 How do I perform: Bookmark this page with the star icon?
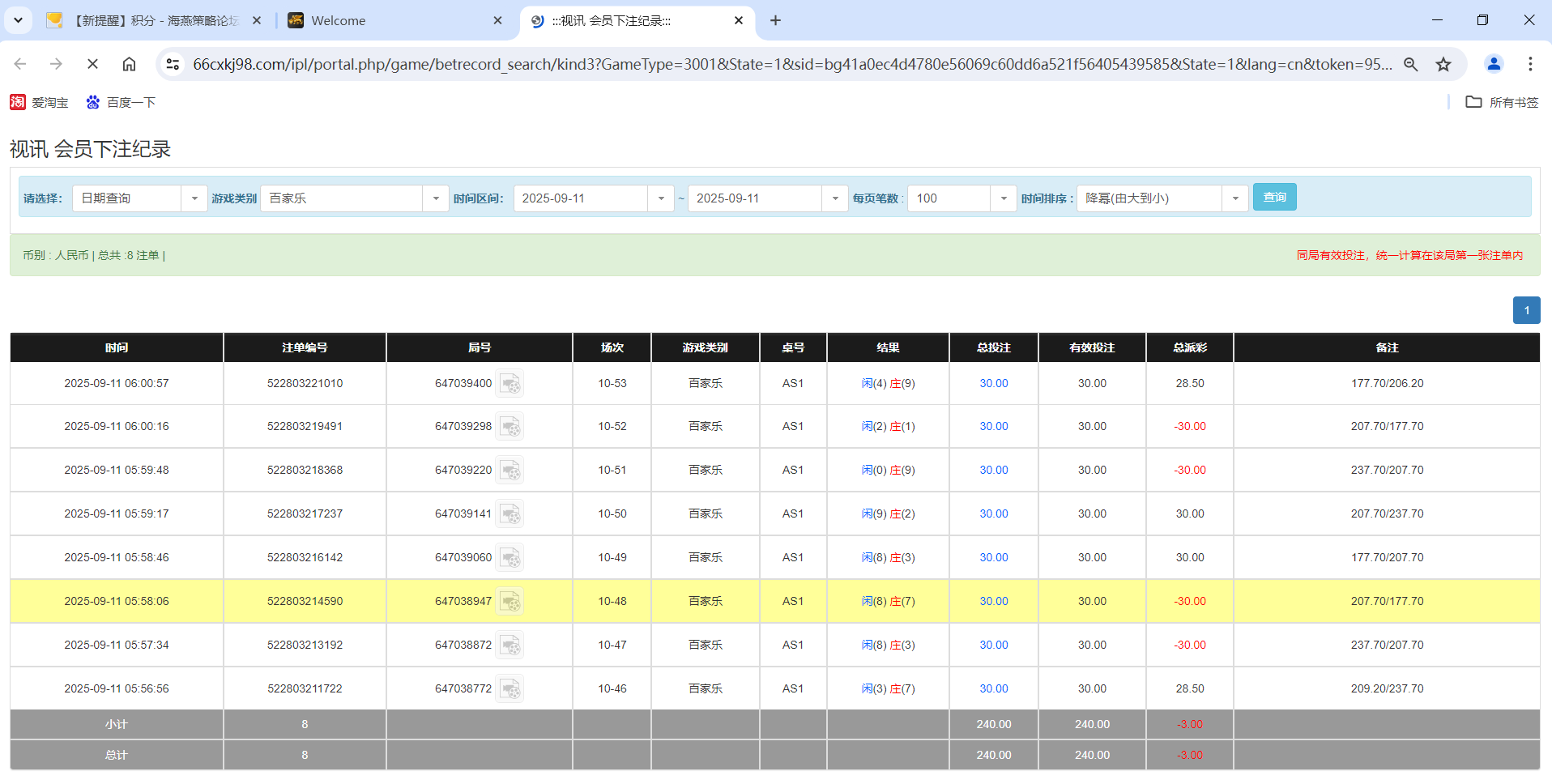(1443, 64)
